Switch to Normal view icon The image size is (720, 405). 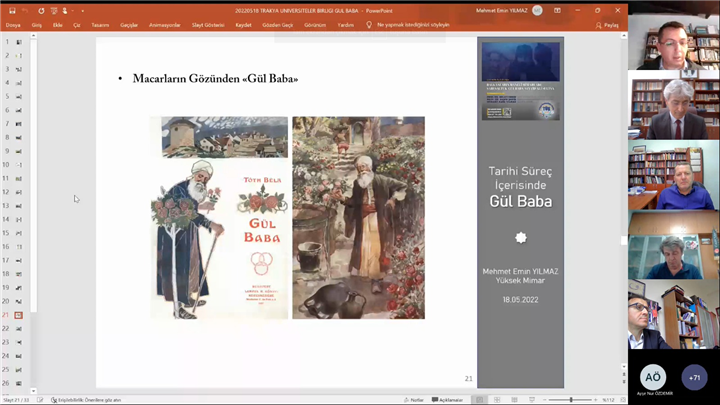[x=479, y=400]
